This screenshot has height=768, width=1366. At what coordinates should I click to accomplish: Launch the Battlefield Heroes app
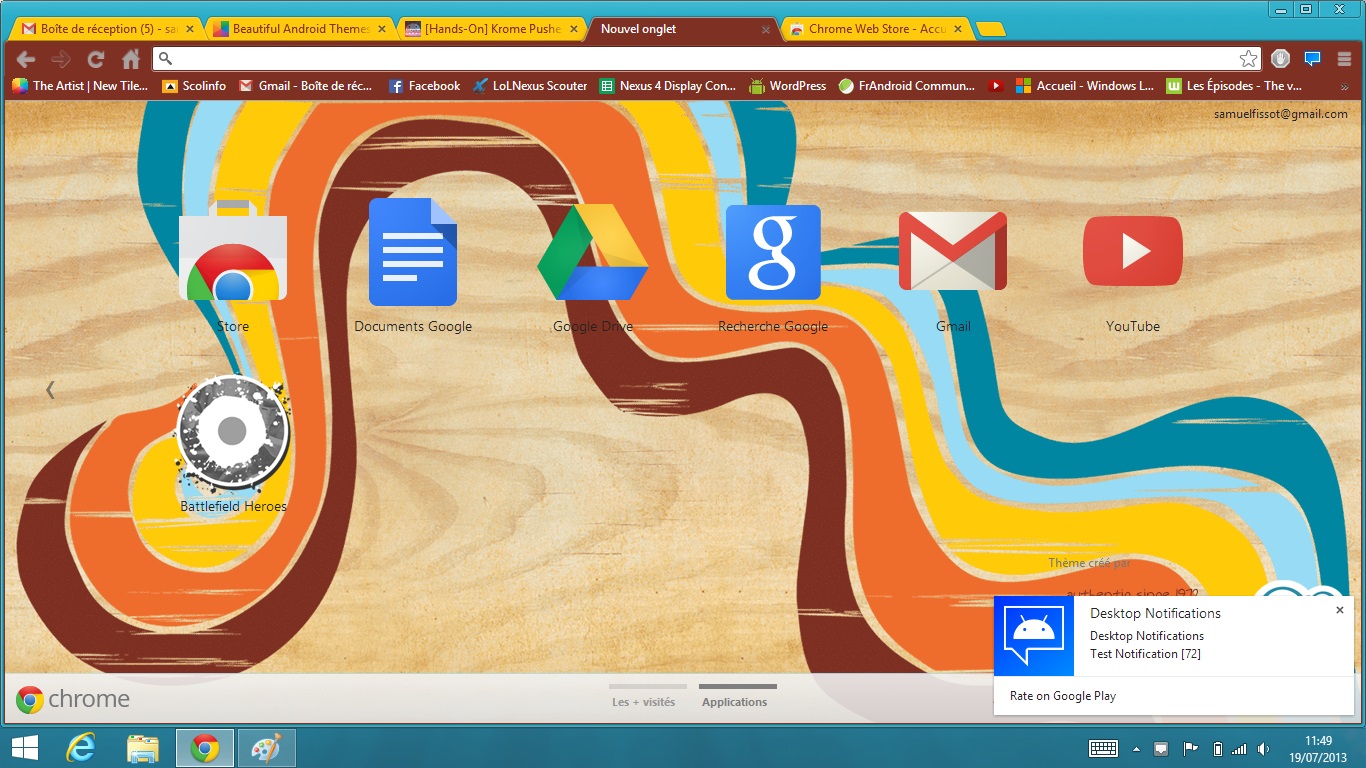point(233,432)
